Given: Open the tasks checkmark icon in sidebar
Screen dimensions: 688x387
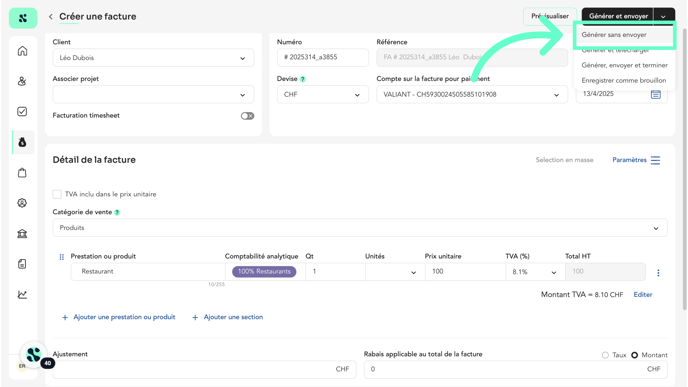Looking at the screenshot, I should click(x=22, y=111).
